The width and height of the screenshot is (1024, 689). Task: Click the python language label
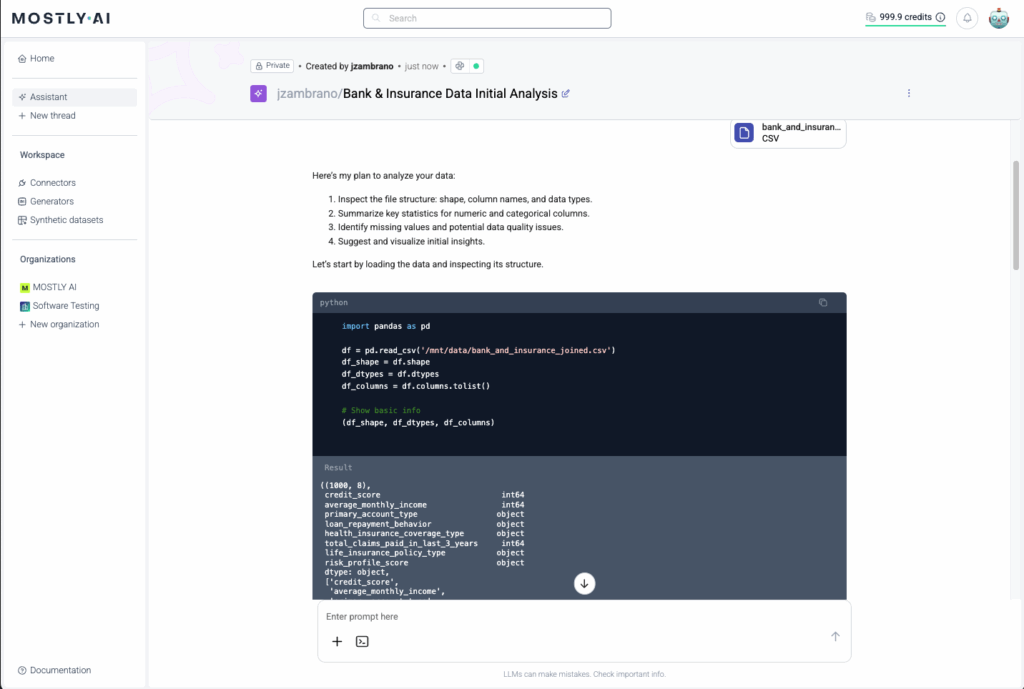tap(334, 303)
